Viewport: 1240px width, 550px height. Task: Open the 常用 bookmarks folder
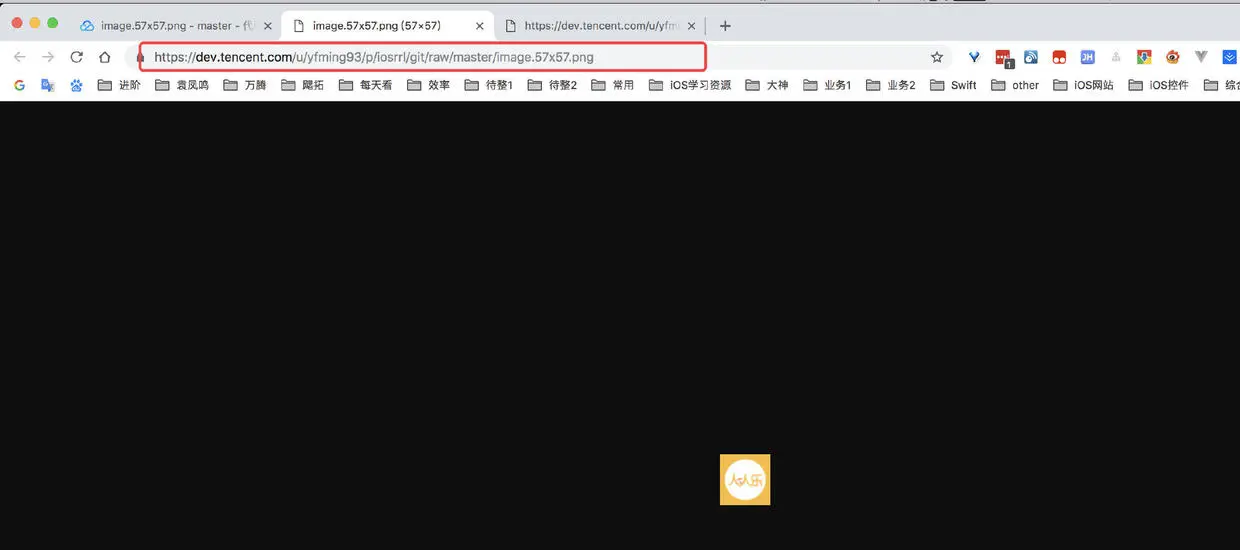pyautogui.click(x=613, y=85)
